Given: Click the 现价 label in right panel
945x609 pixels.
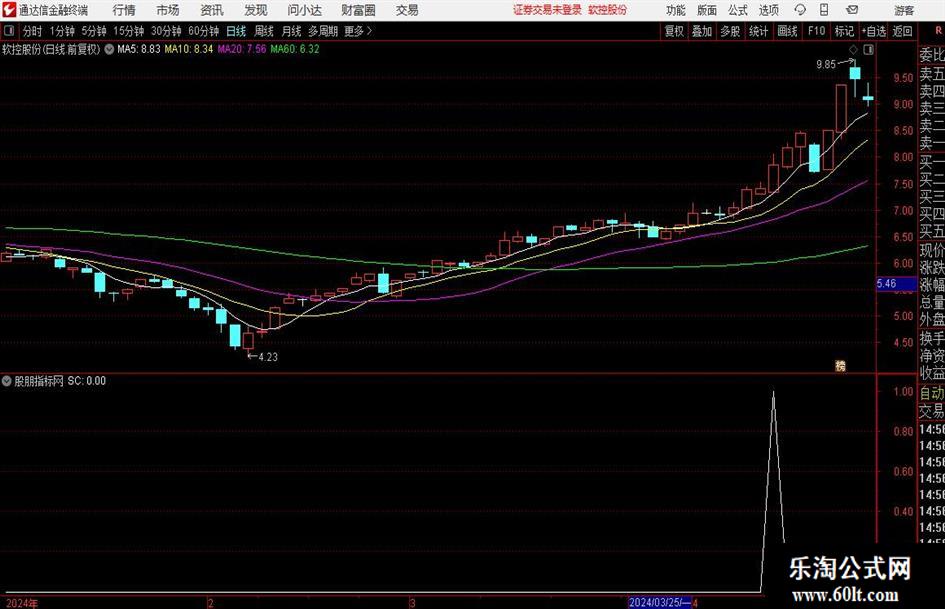Looking at the screenshot, I should pyautogui.click(x=932, y=250).
